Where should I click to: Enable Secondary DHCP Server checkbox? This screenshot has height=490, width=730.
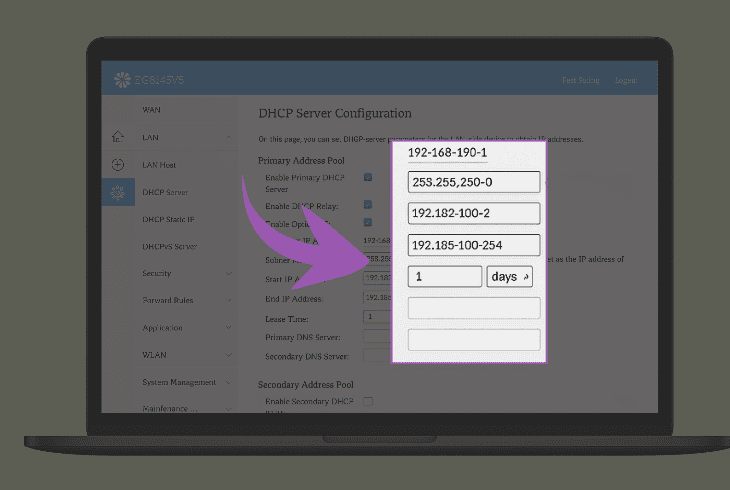click(368, 401)
